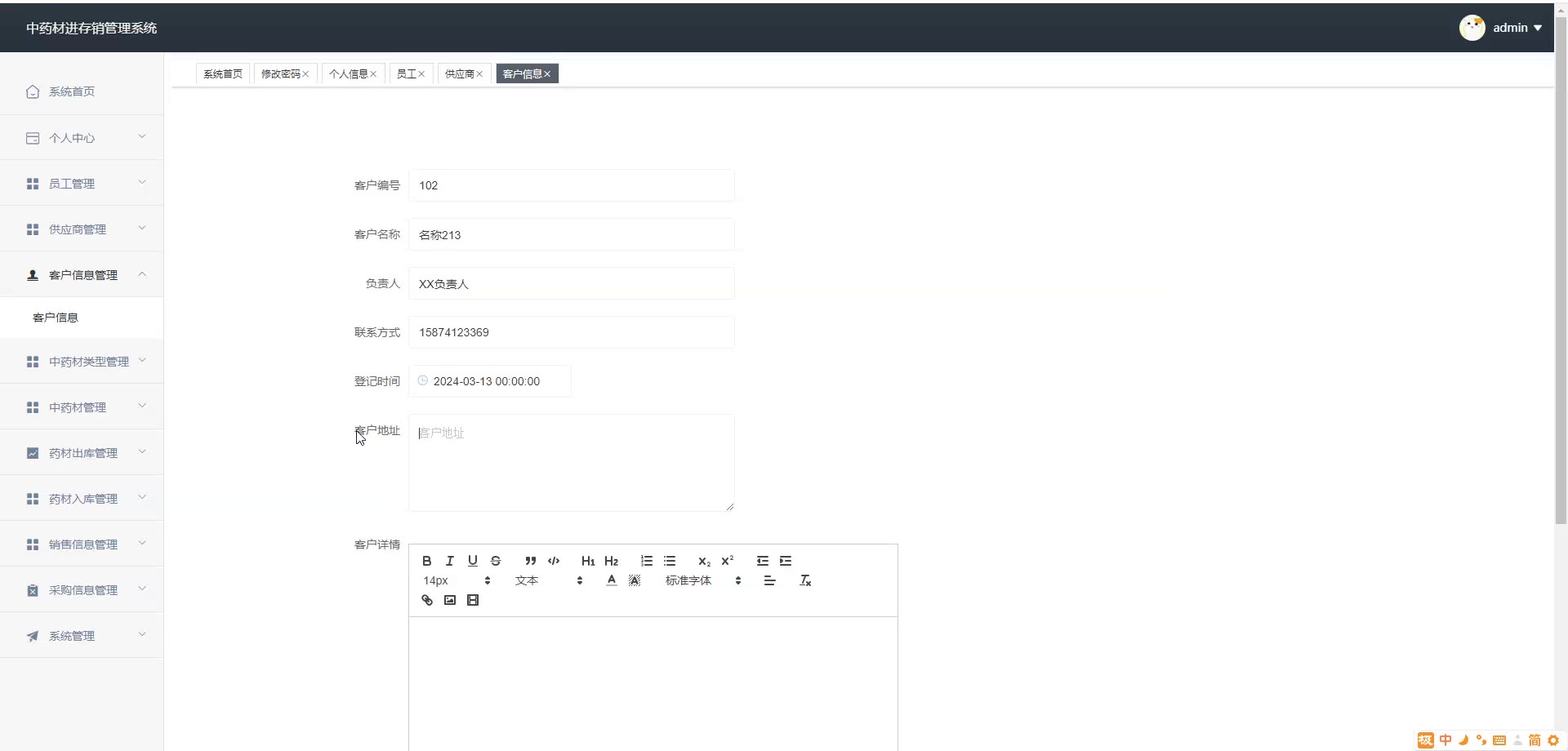Apply Heading 2 style
1568x751 pixels.
(611, 561)
